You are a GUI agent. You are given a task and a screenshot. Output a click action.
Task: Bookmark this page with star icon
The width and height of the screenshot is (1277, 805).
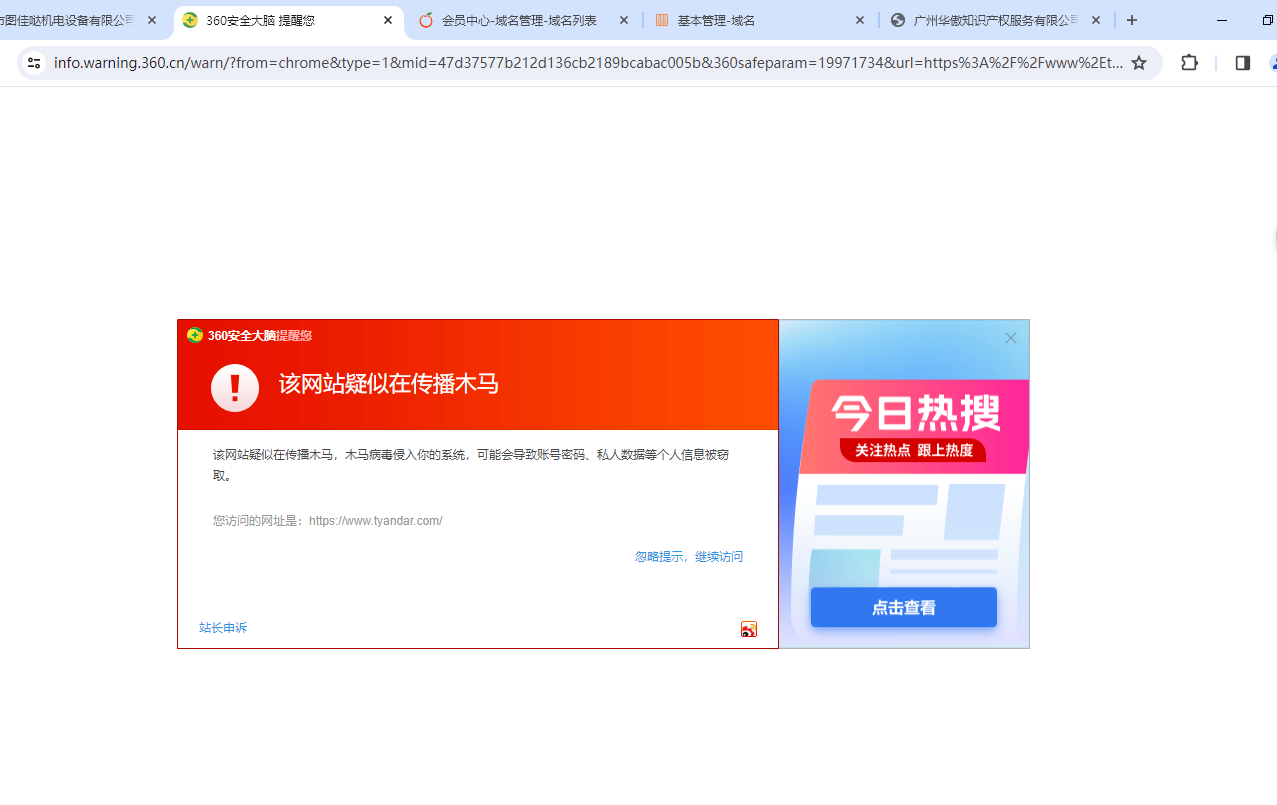[1139, 63]
